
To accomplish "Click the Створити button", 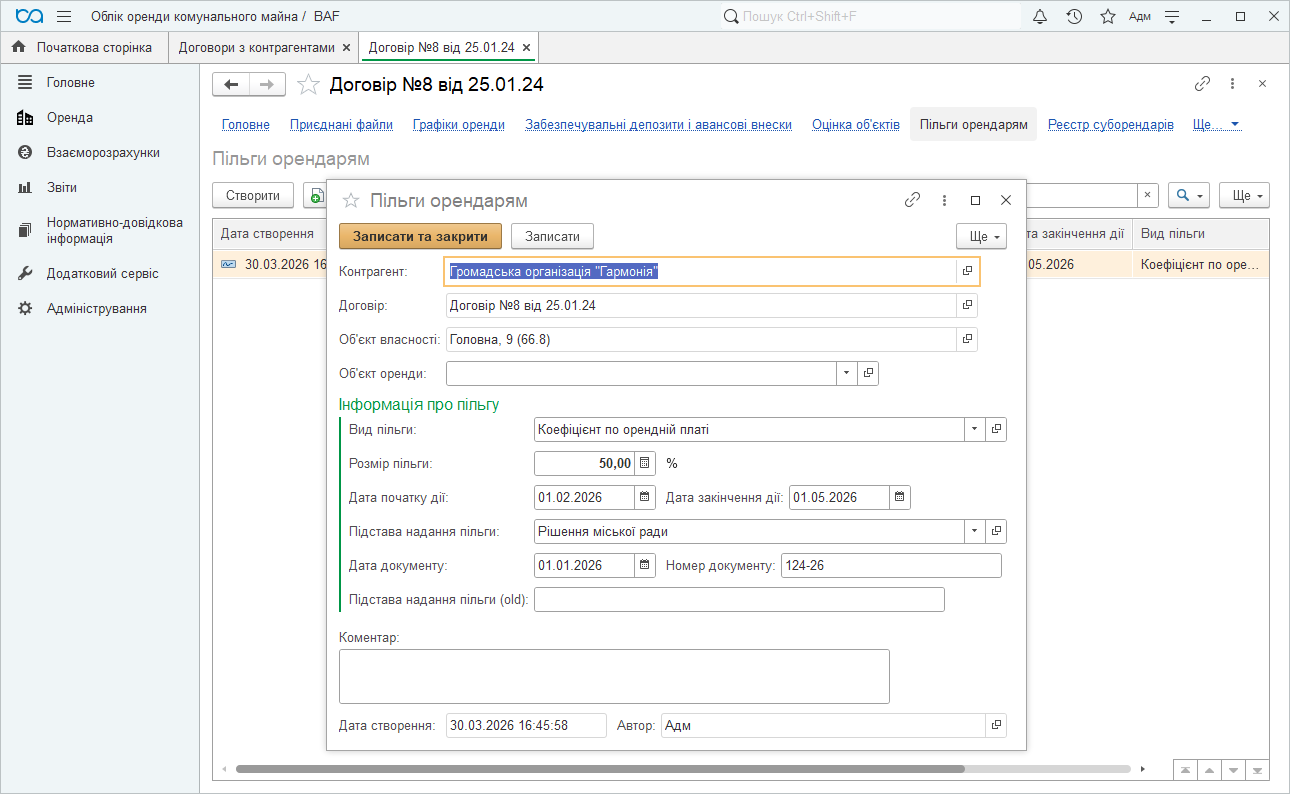I will tap(253, 196).
